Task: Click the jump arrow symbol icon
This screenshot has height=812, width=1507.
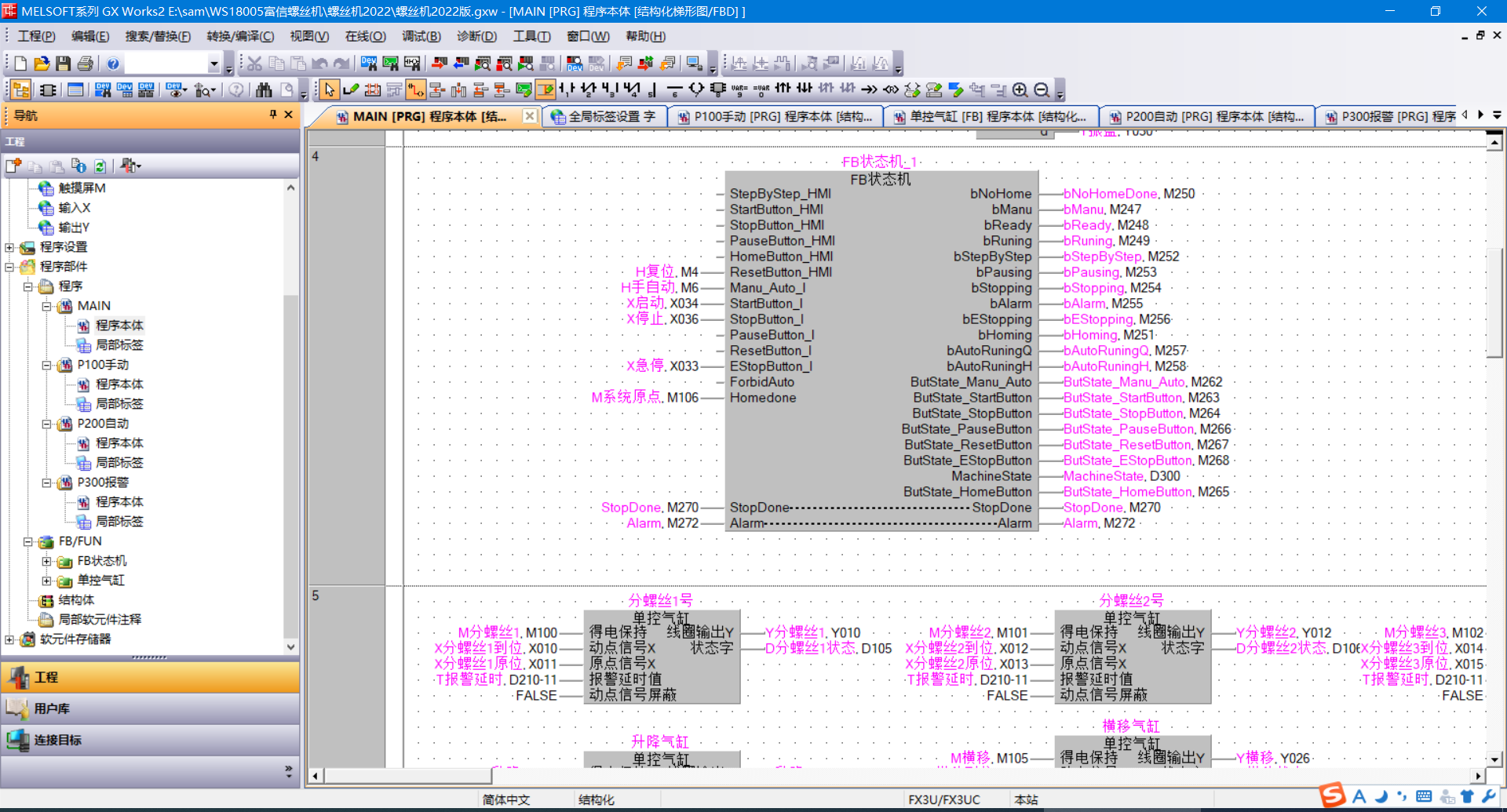Action: [869, 90]
